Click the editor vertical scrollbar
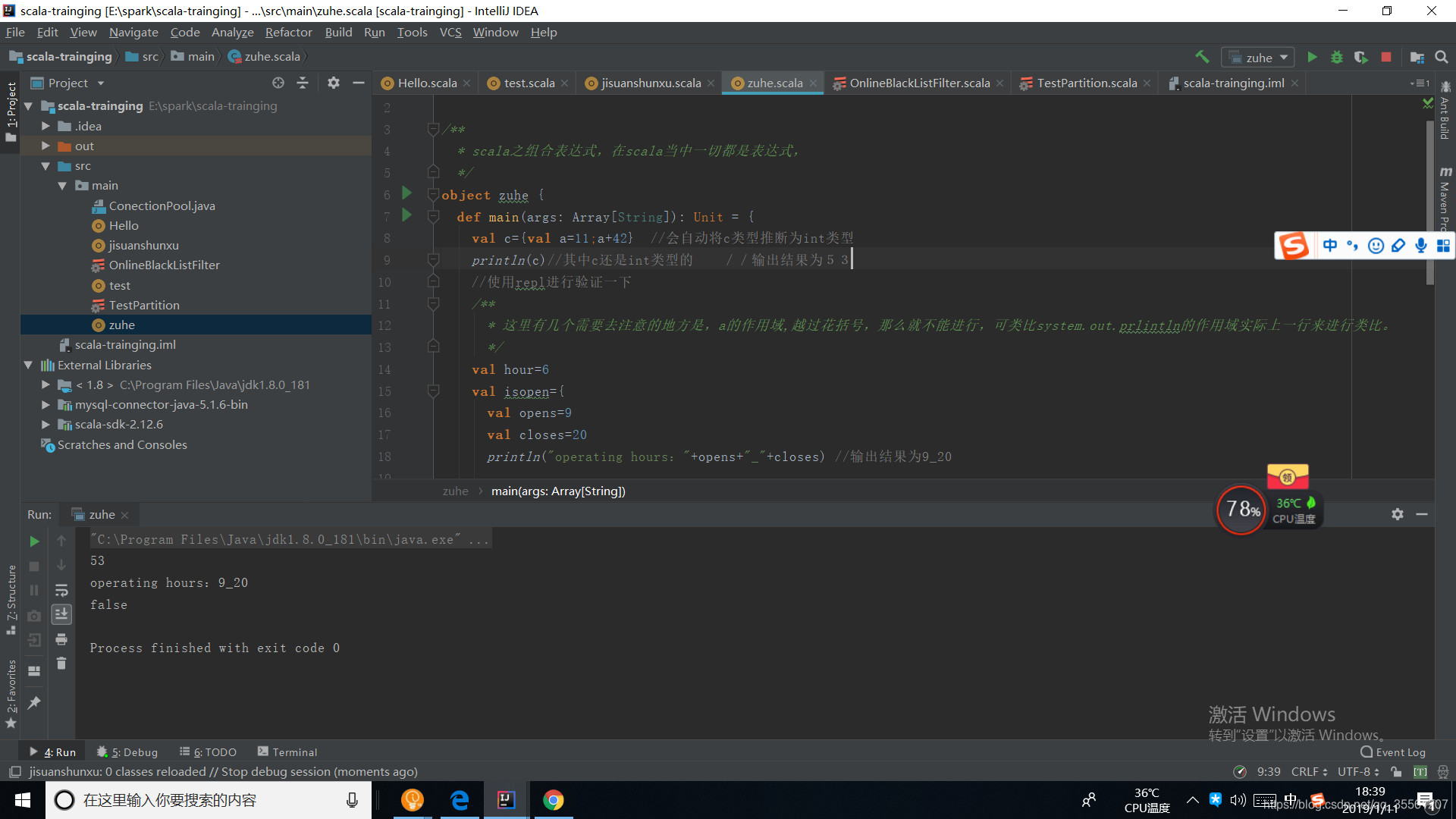1456x819 pixels. [1430, 202]
